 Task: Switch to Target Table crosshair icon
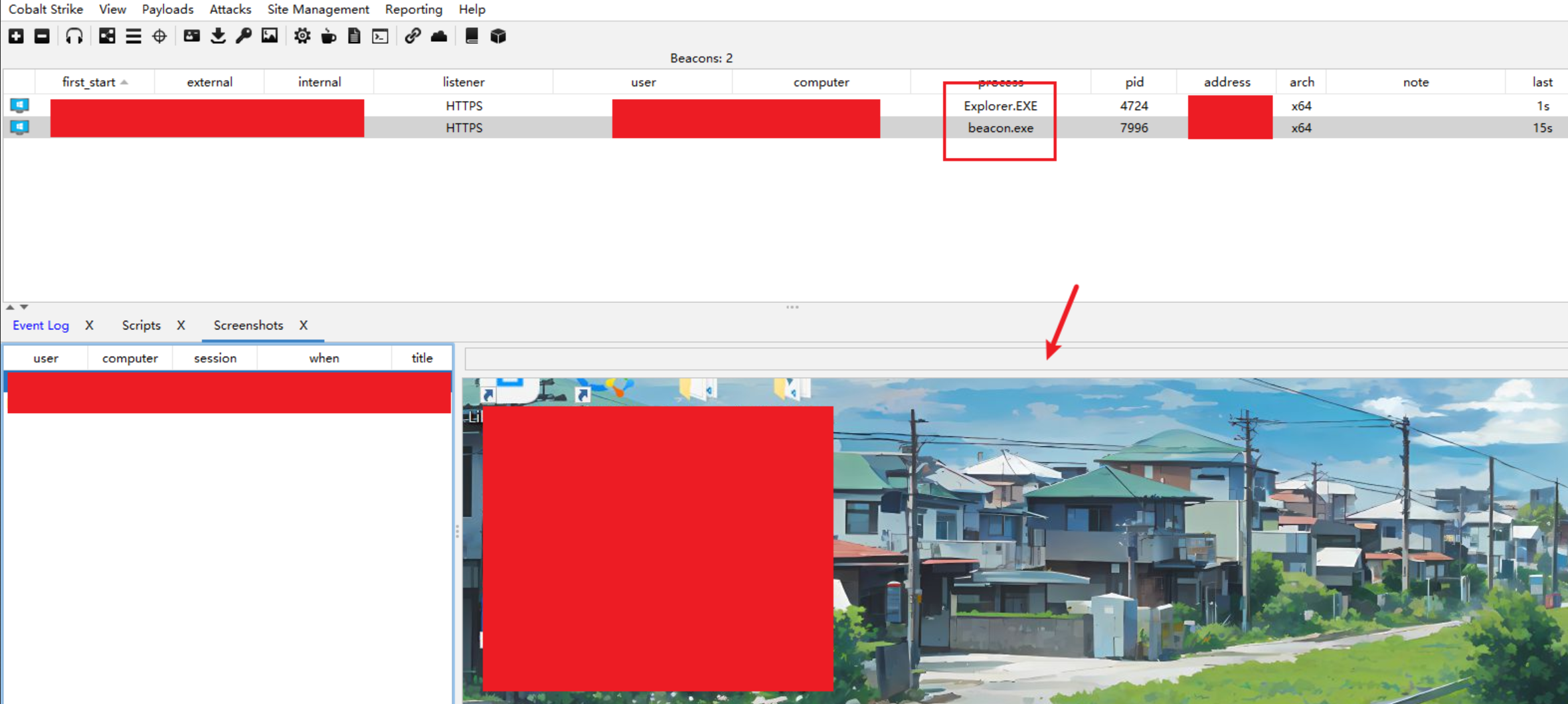pos(159,36)
